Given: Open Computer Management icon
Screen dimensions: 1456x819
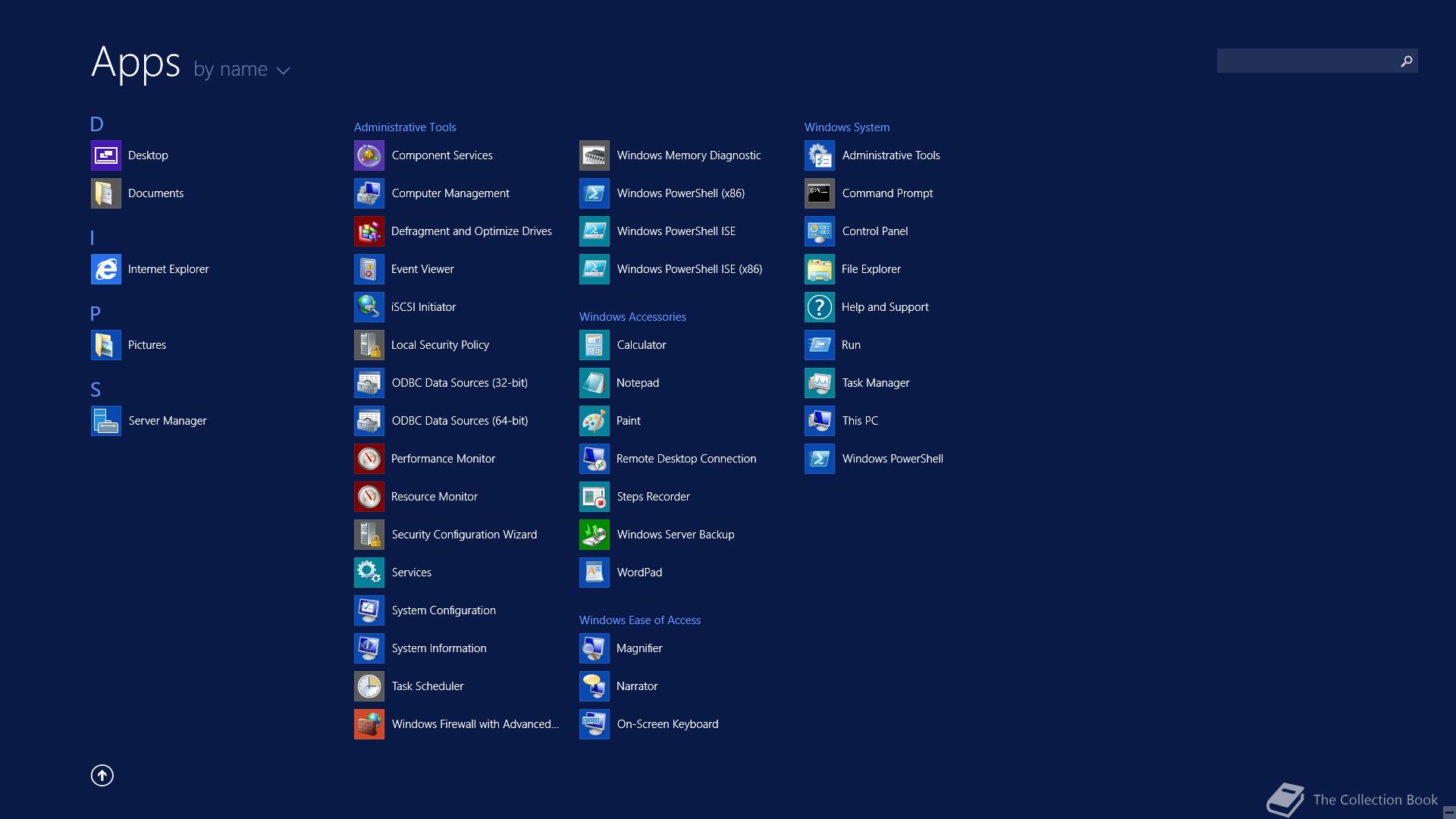Looking at the screenshot, I should coord(369,193).
